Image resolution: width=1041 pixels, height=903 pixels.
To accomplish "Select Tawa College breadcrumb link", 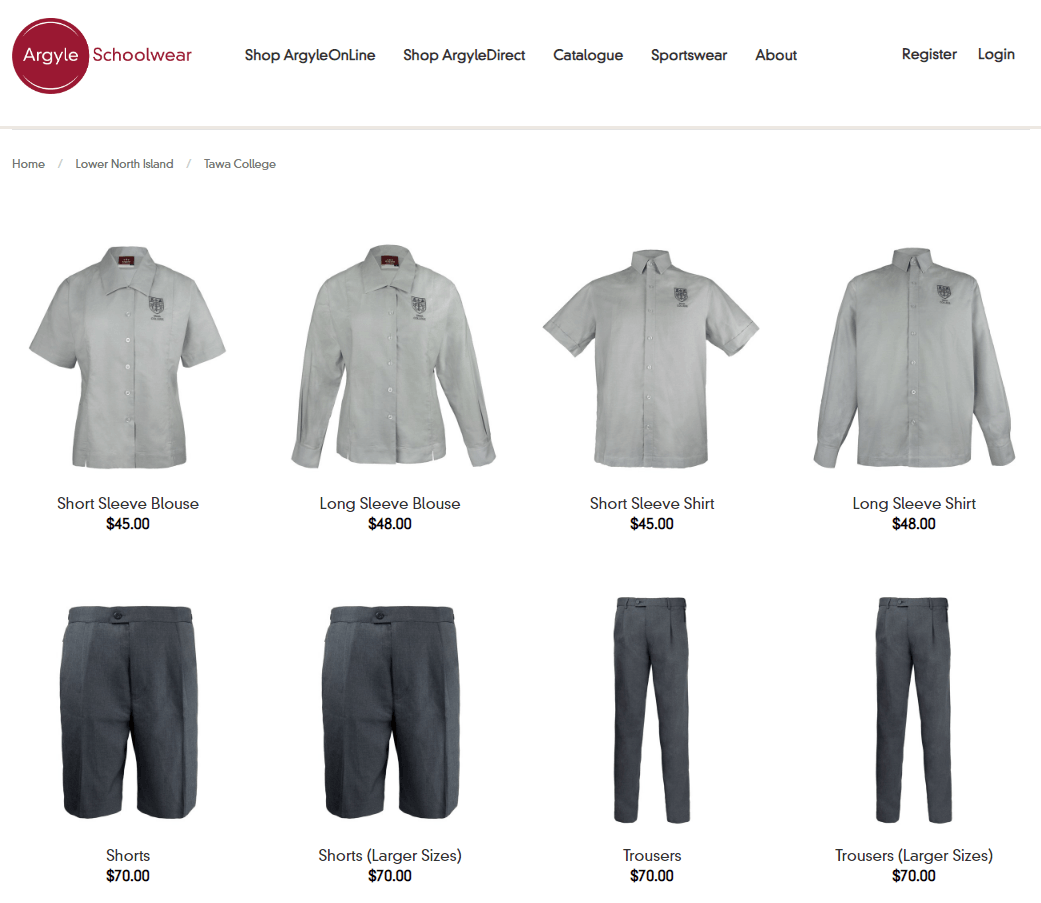I will [x=240, y=164].
